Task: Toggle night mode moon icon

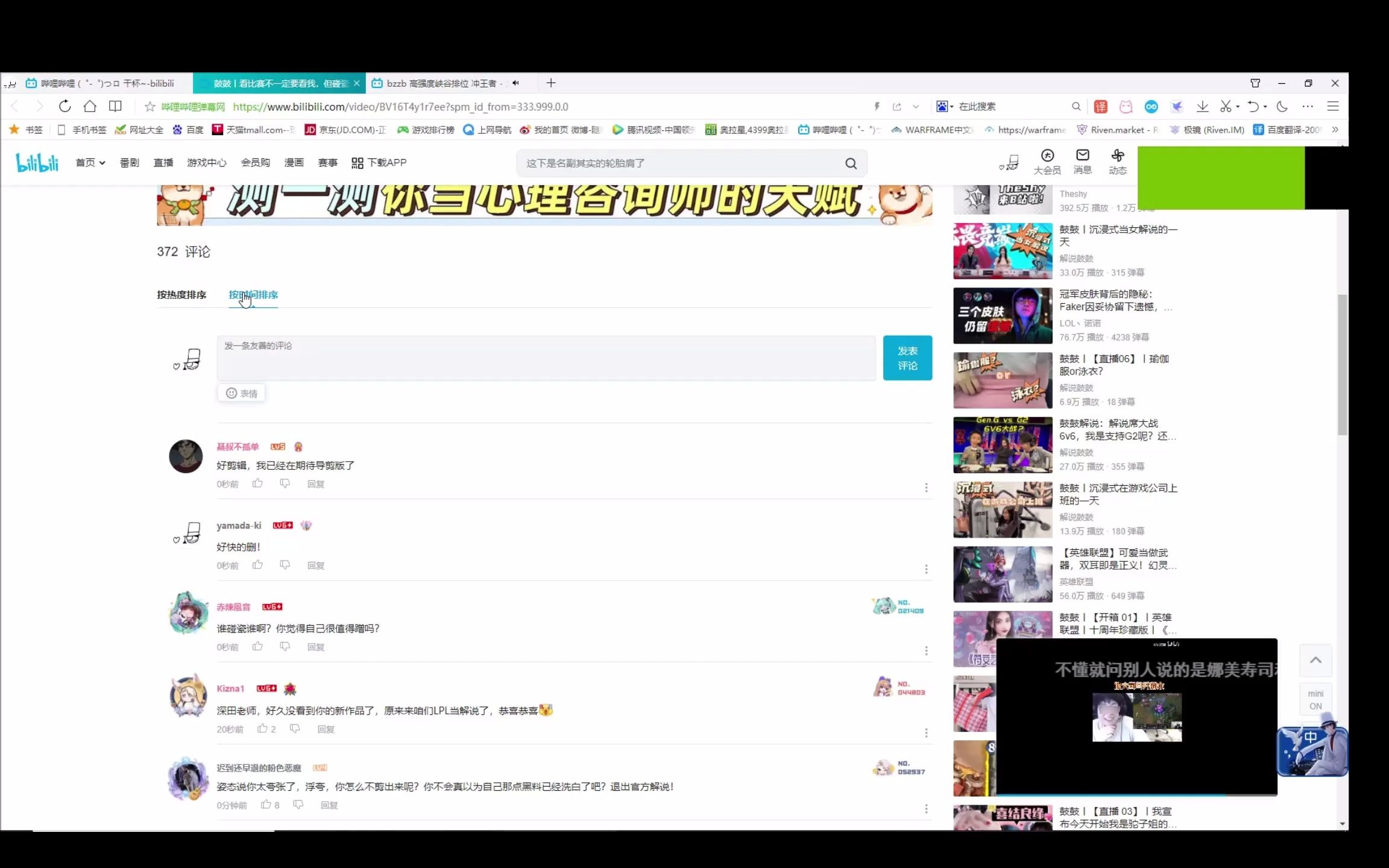Action: [1282, 107]
